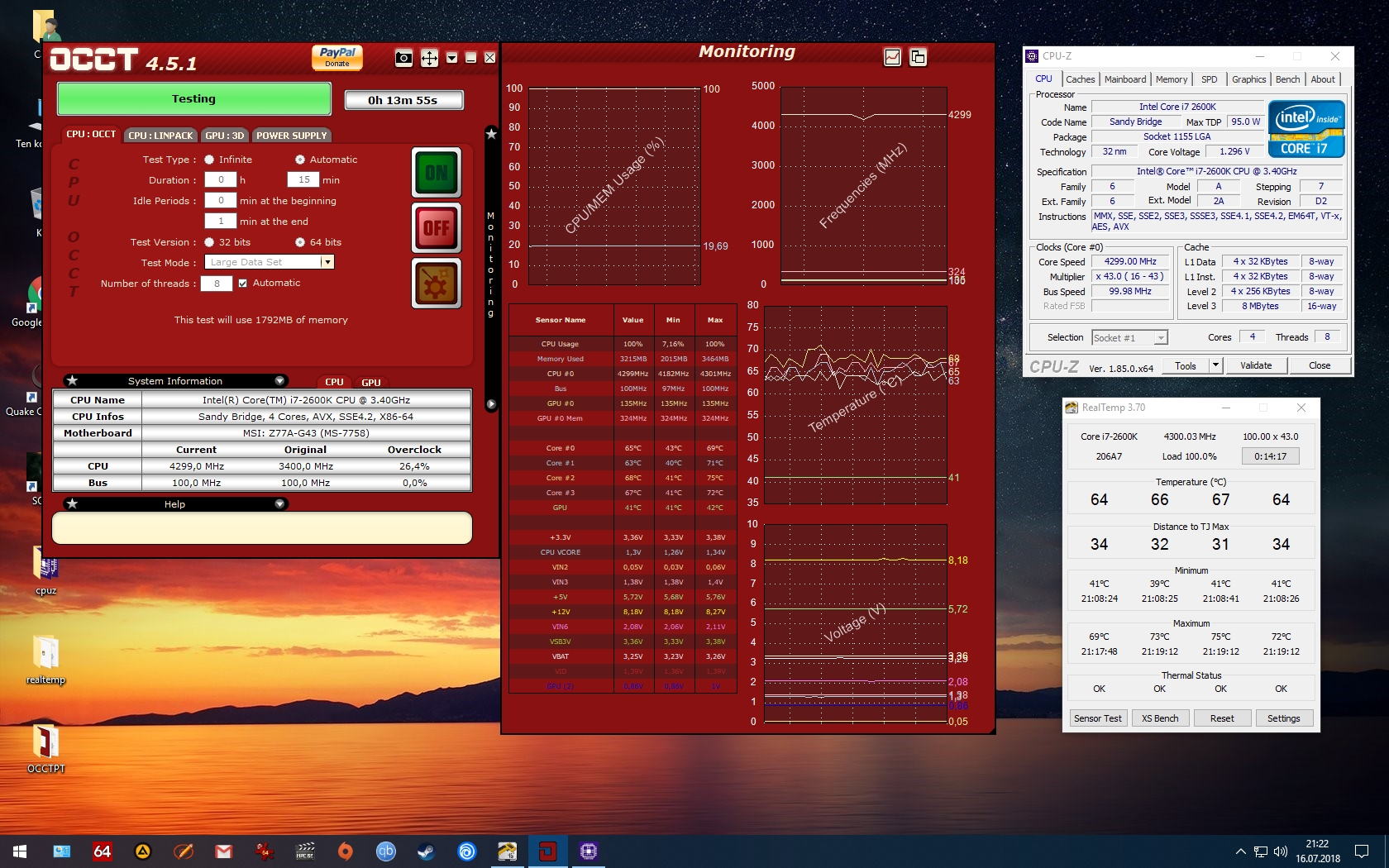Expand System Information dropdown arrow
The width and height of the screenshot is (1389, 868).
(x=279, y=381)
